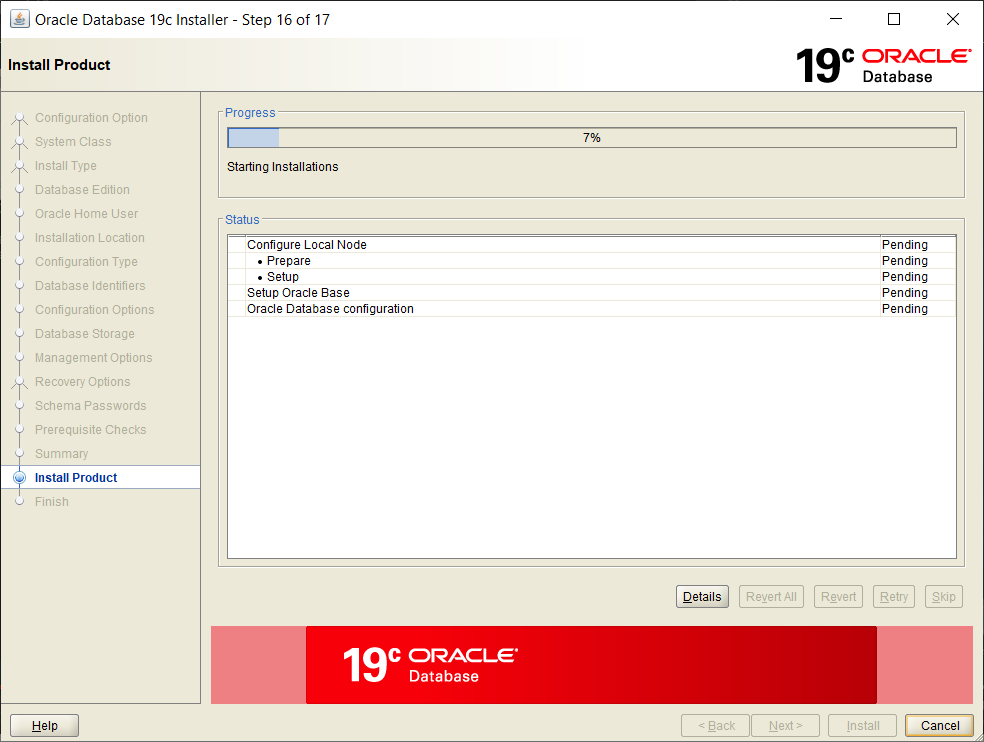Select the Install Type step
This screenshot has width=984, height=742.
[65, 166]
